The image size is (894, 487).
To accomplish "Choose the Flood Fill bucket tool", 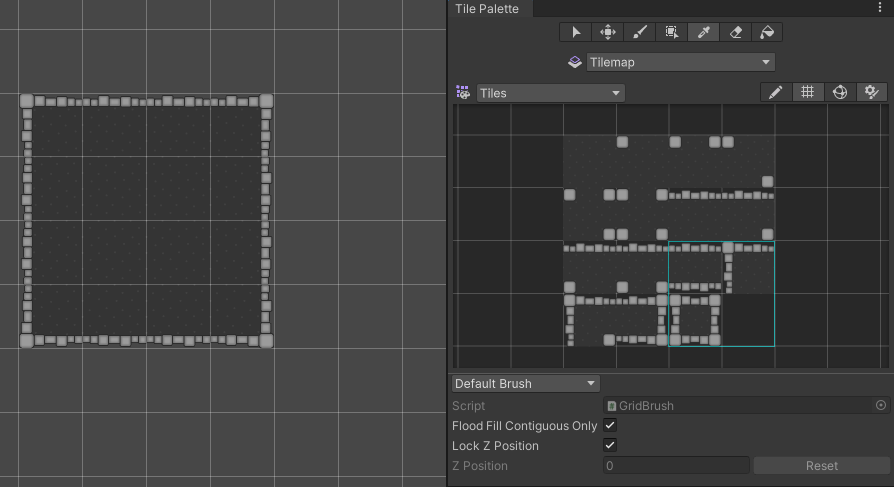I will 767,32.
